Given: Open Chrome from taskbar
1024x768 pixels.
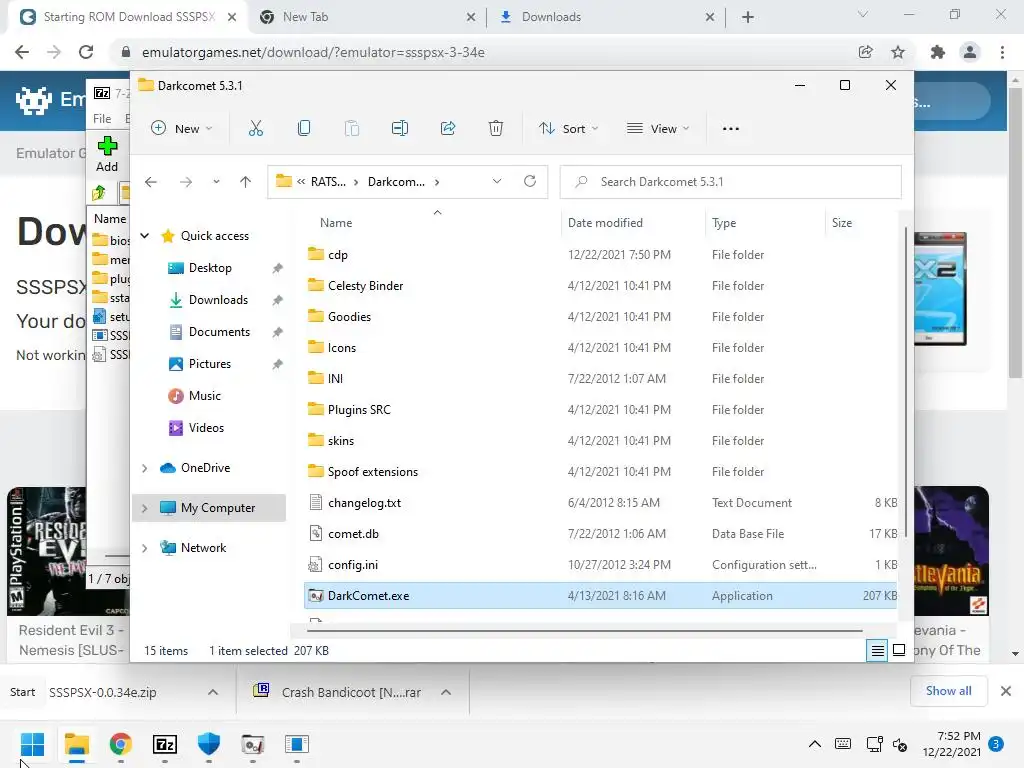Looking at the screenshot, I should click(121, 744).
